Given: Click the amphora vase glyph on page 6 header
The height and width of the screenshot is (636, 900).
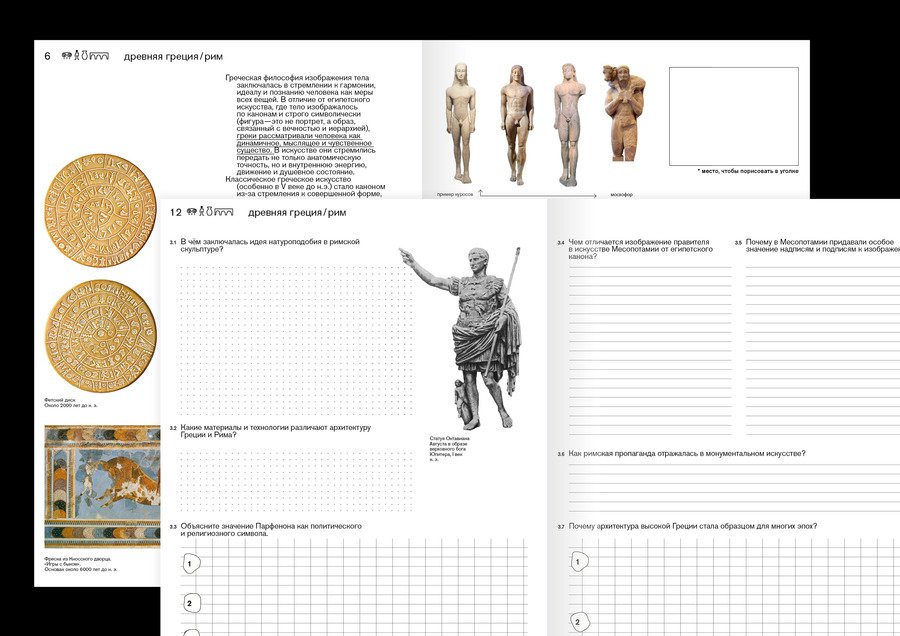Looking at the screenshot, I should pos(84,56).
